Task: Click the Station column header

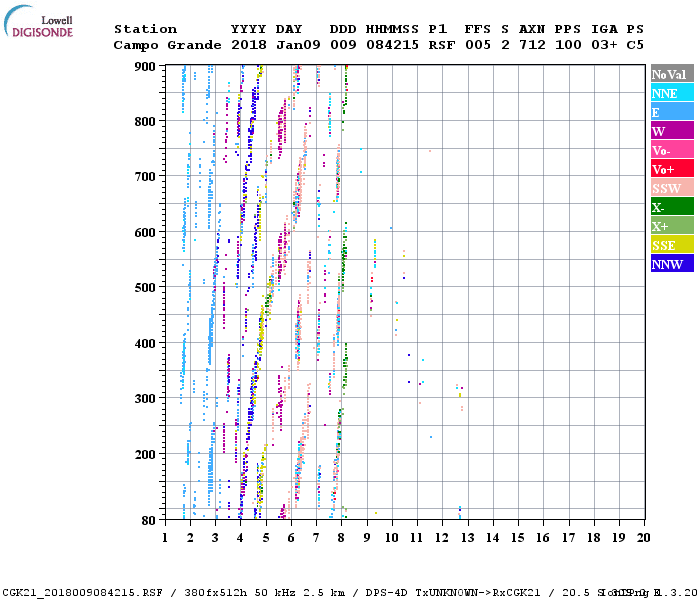Action: (x=146, y=29)
